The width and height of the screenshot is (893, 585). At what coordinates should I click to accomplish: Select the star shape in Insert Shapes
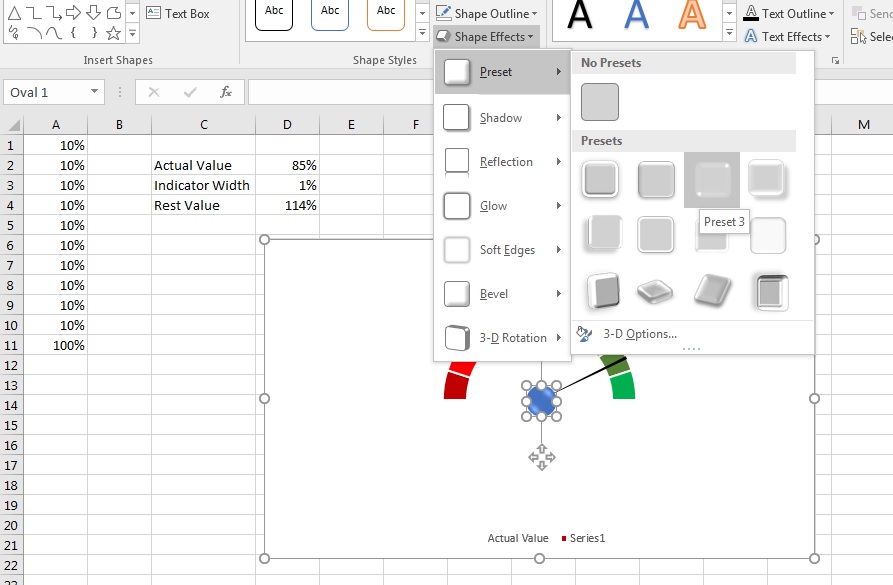click(113, 32)
